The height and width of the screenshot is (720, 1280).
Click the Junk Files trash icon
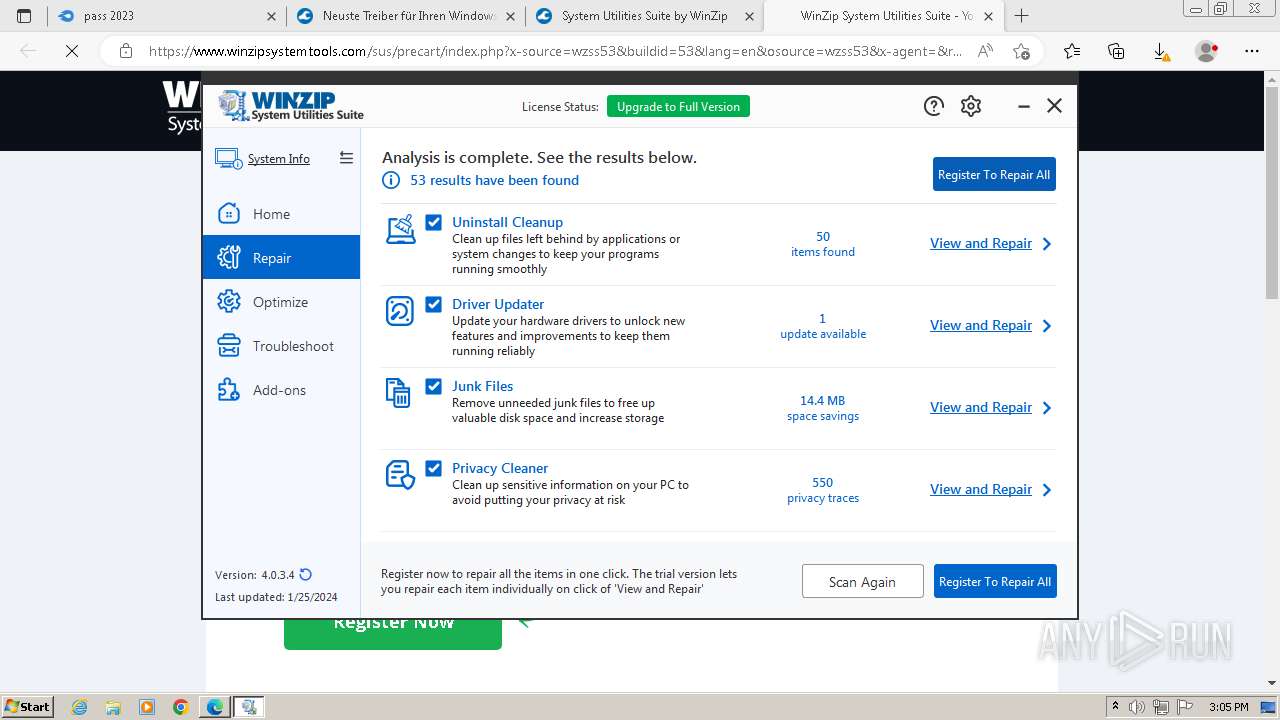[398, 393]
